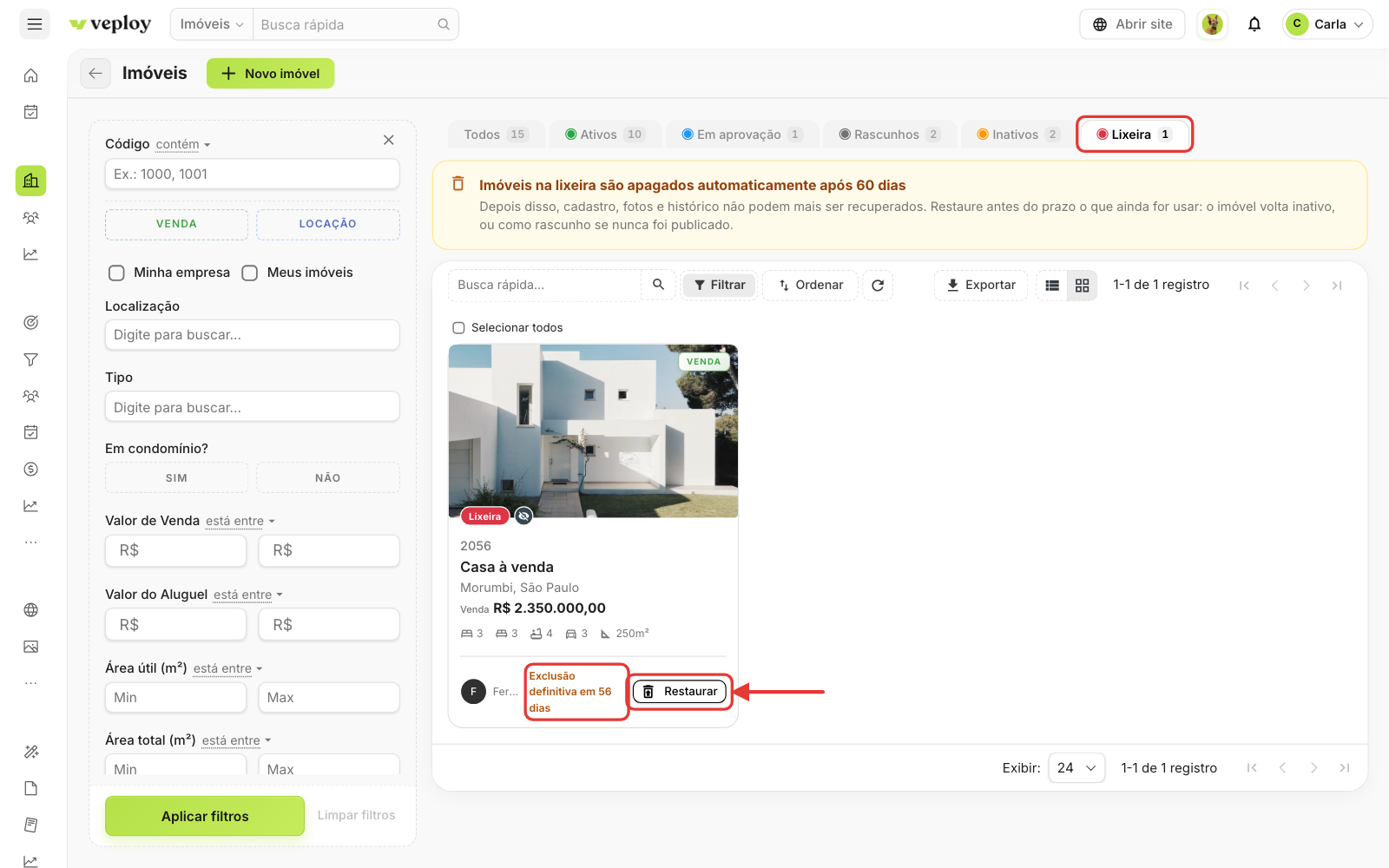Change Valor de Venda 'está entre' operator
Image resolution: width=1389 pixels, height=868 pixels.
240,521
